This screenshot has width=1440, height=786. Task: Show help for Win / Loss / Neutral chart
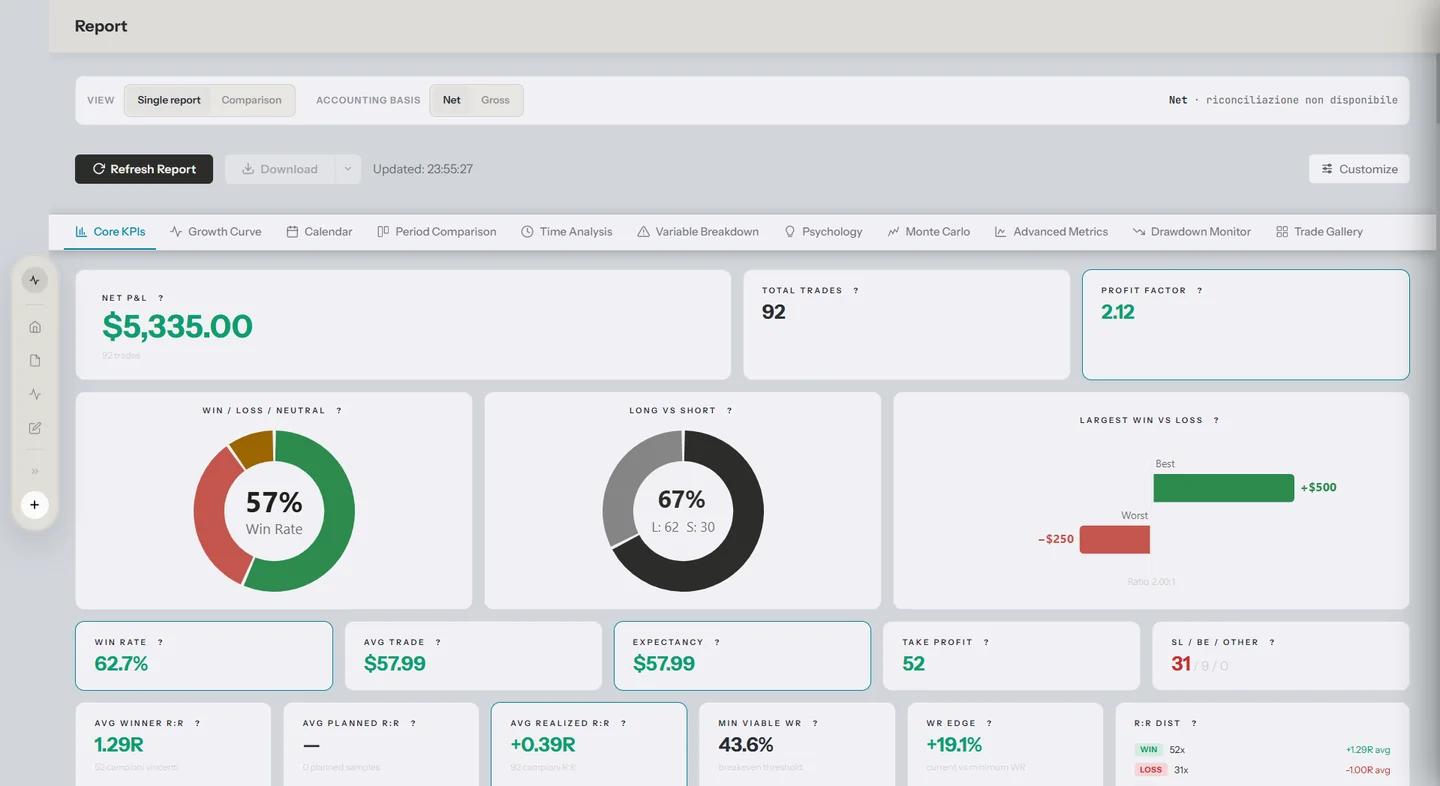(x=339, y=411)
